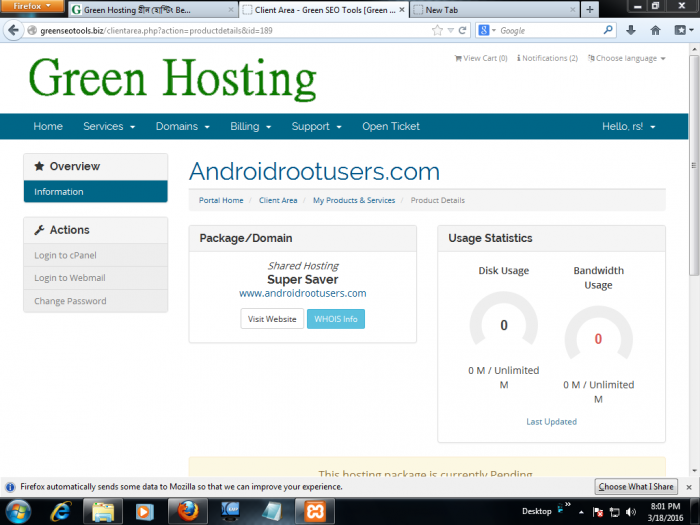This screenshot has height=525, width=700.
Task: Click the volume speaker tray icon
Action: (x=630, y=512)
